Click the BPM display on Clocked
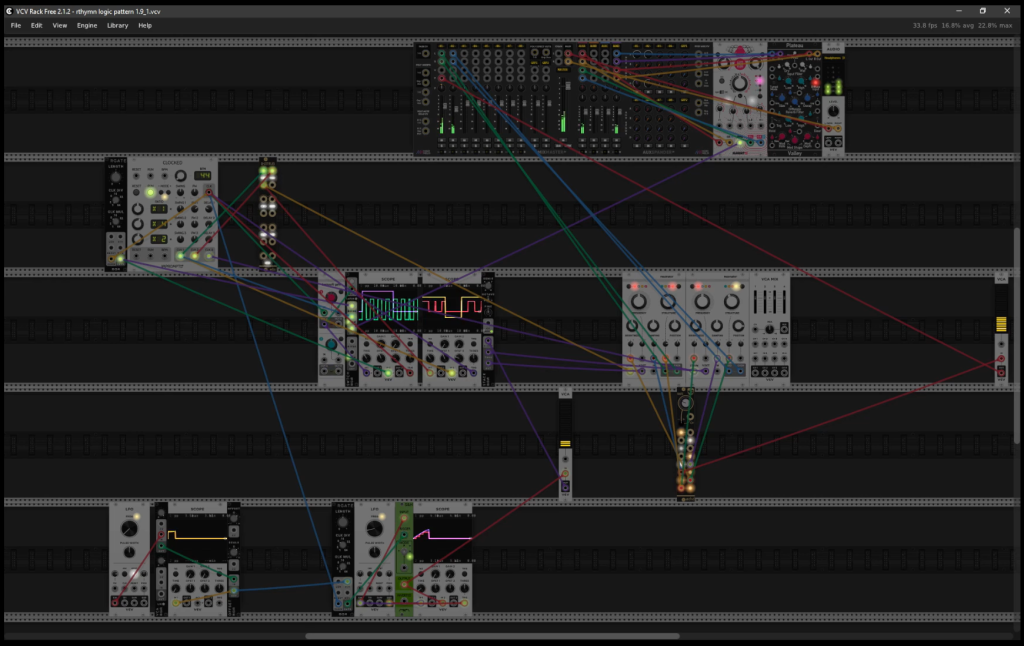Screen dimensions: 1024x646 202,176
